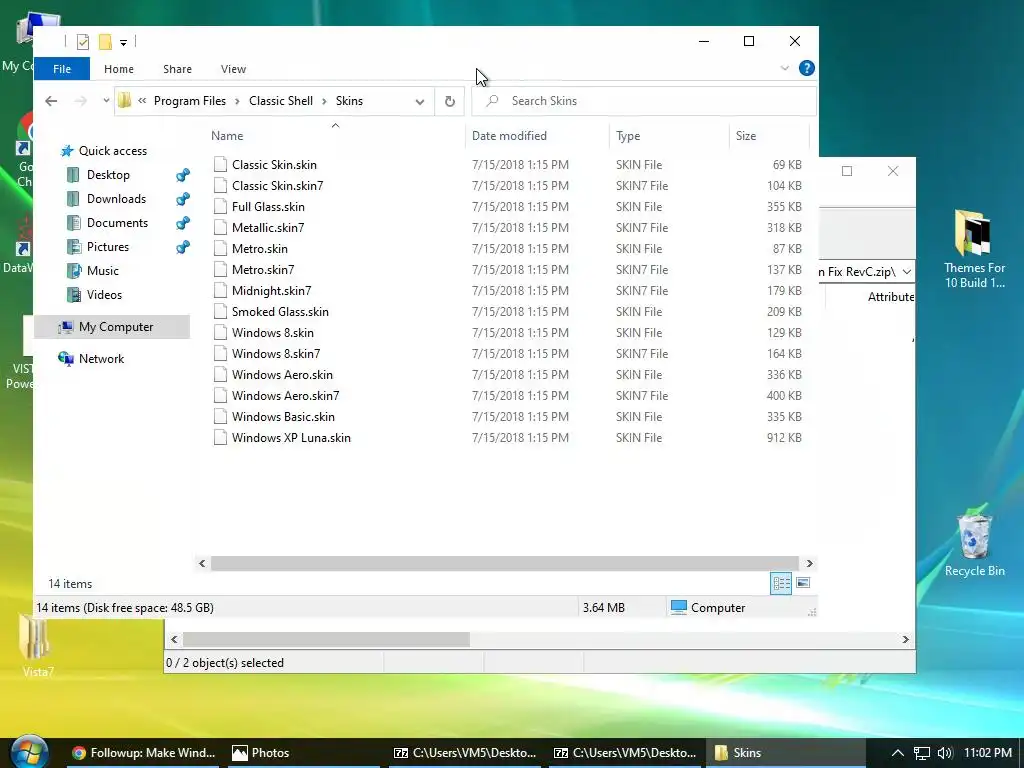Select the Classic Skin.skin file icon

pyautogui.click(x=220, y=165)
